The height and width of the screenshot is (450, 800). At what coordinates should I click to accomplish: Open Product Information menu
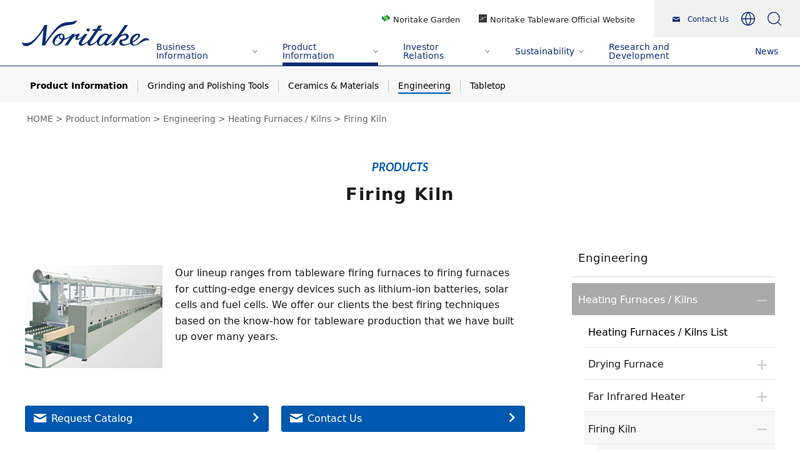(308, 51)
